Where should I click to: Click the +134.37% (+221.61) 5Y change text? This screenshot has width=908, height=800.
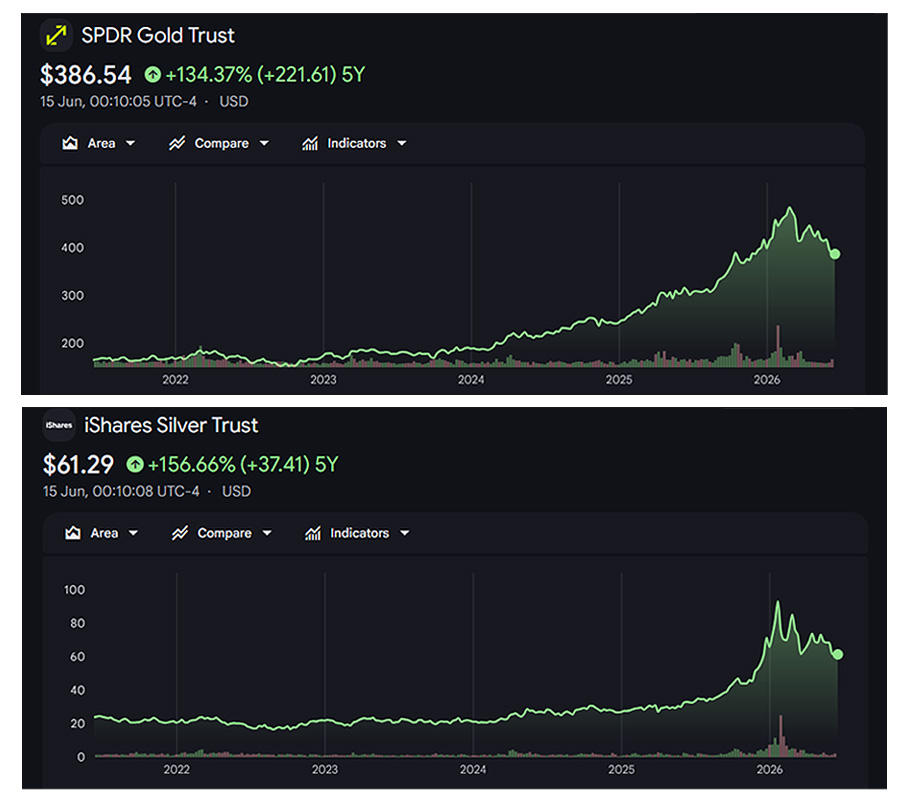[x=265, y=75]
